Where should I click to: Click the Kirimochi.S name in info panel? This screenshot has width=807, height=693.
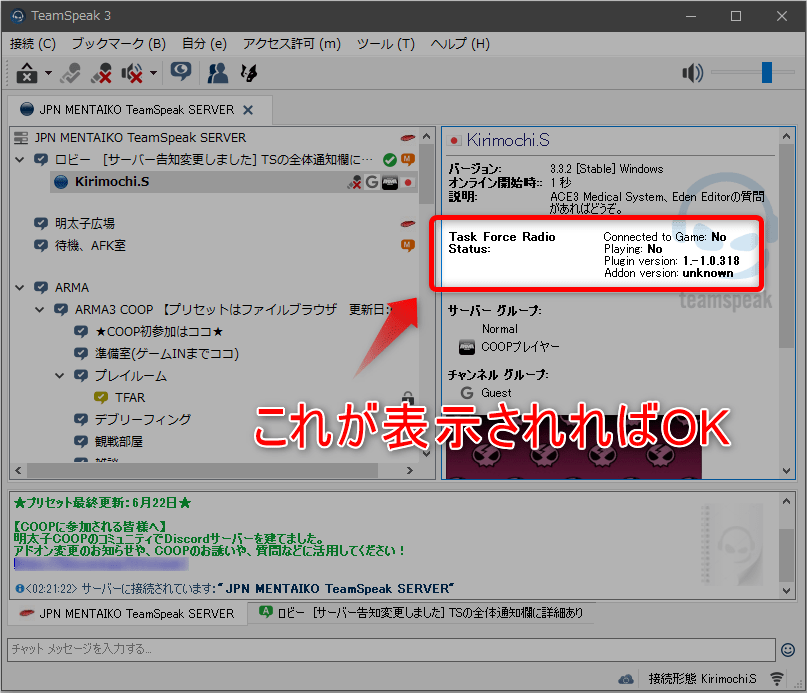point(508,140)
